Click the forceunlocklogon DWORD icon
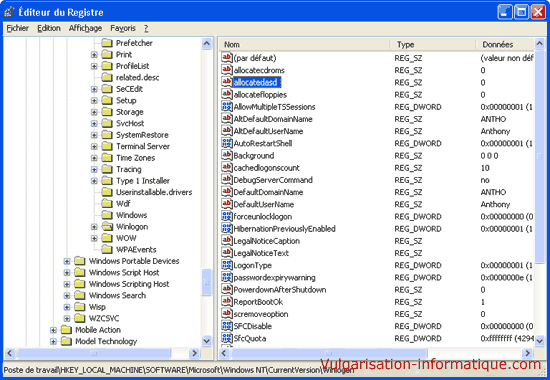This screenshot has width=550, height=380. coord(227,216)
